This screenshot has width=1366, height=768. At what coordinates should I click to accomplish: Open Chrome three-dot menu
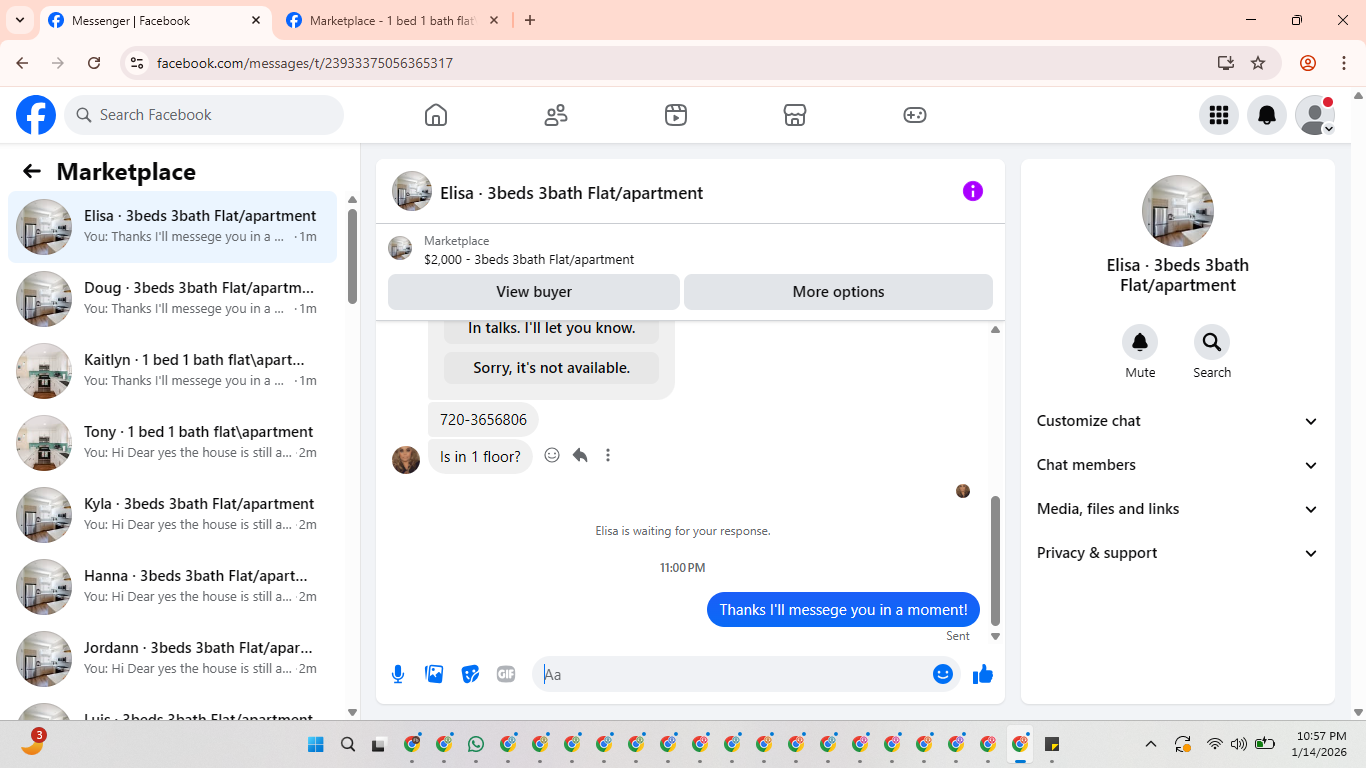tap(1344, 63)
